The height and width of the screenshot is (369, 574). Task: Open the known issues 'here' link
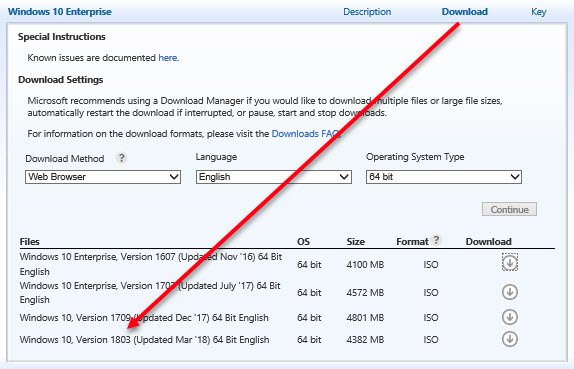pos(168,58)
